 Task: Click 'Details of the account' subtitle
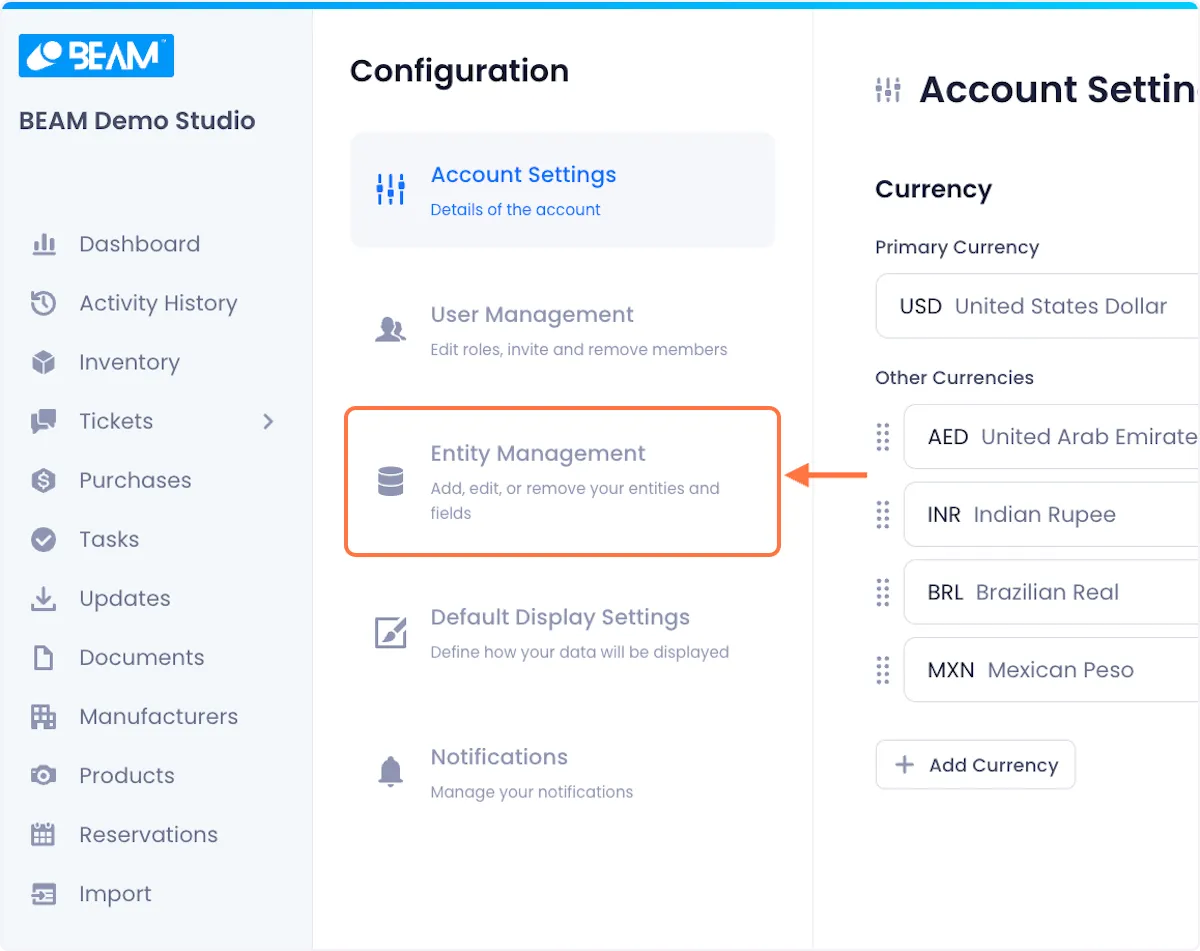515,210
